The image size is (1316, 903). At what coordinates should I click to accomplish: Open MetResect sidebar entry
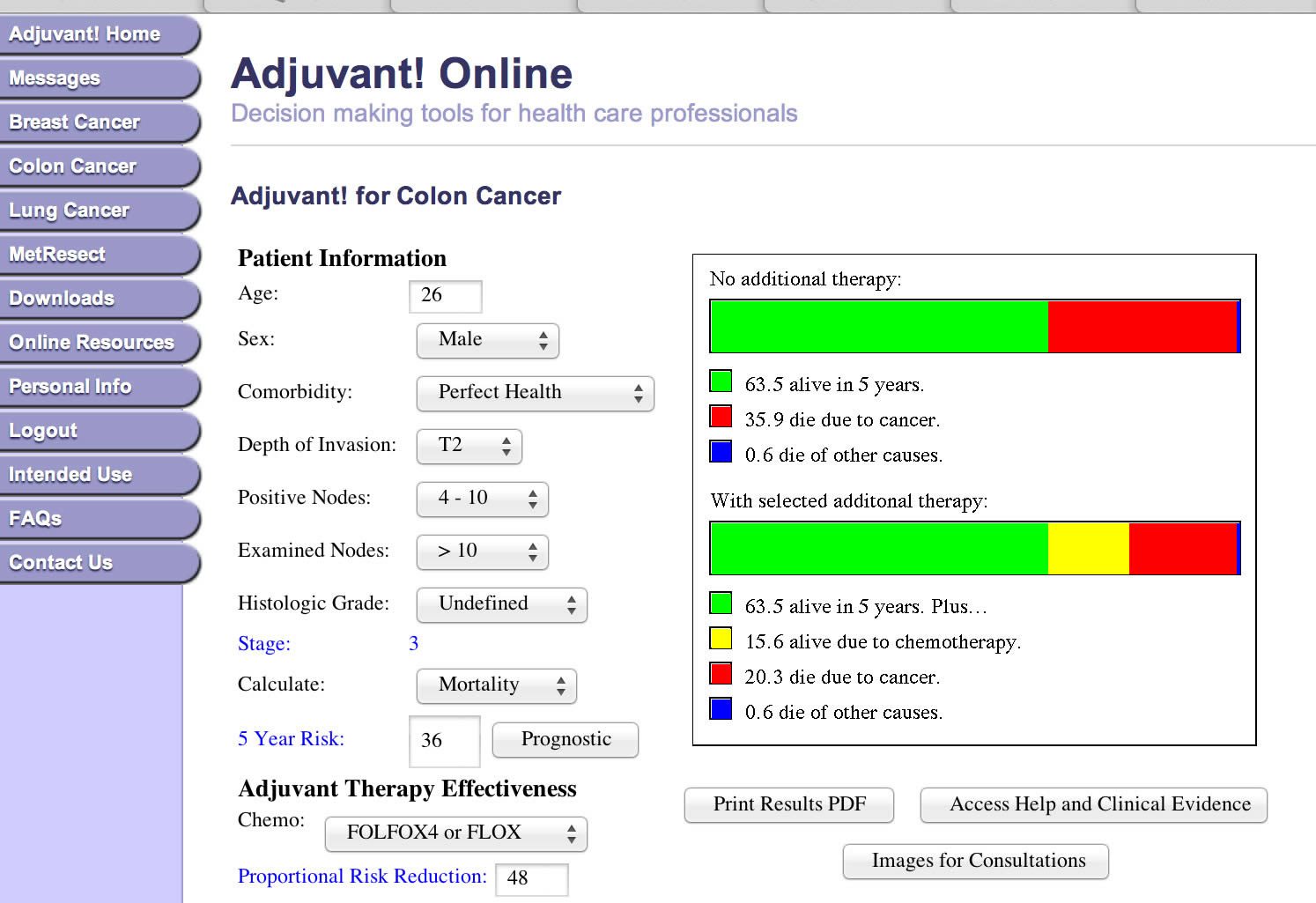100,255
